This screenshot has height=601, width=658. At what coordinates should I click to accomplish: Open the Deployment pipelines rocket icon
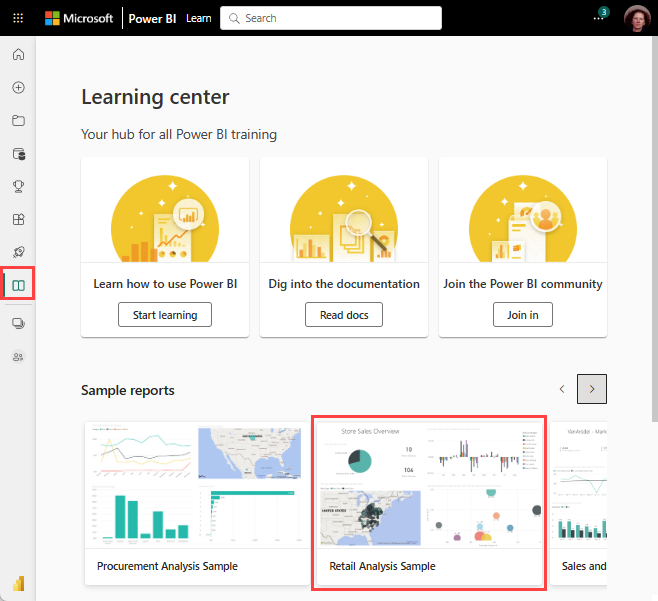click(18, 252)
